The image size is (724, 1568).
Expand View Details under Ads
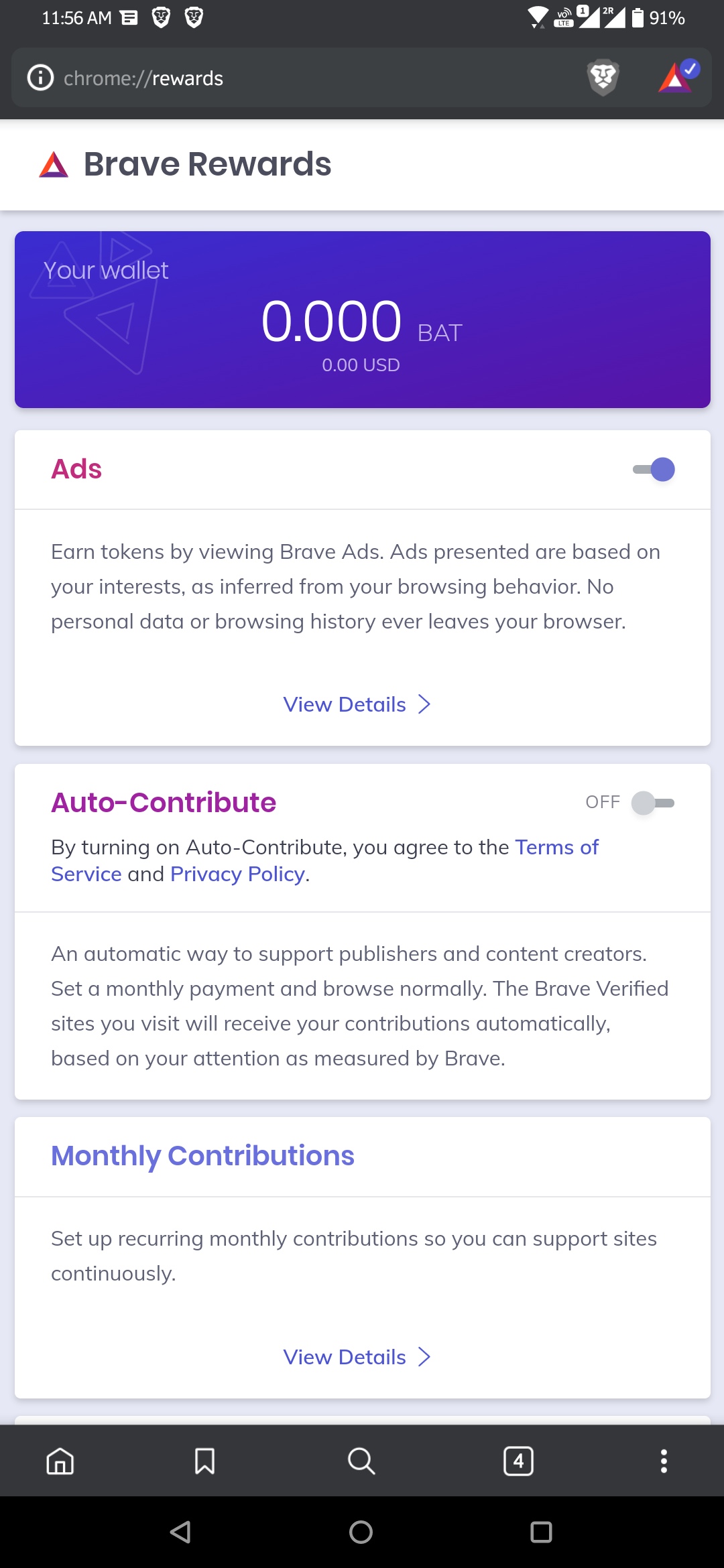tap(357, 704)
